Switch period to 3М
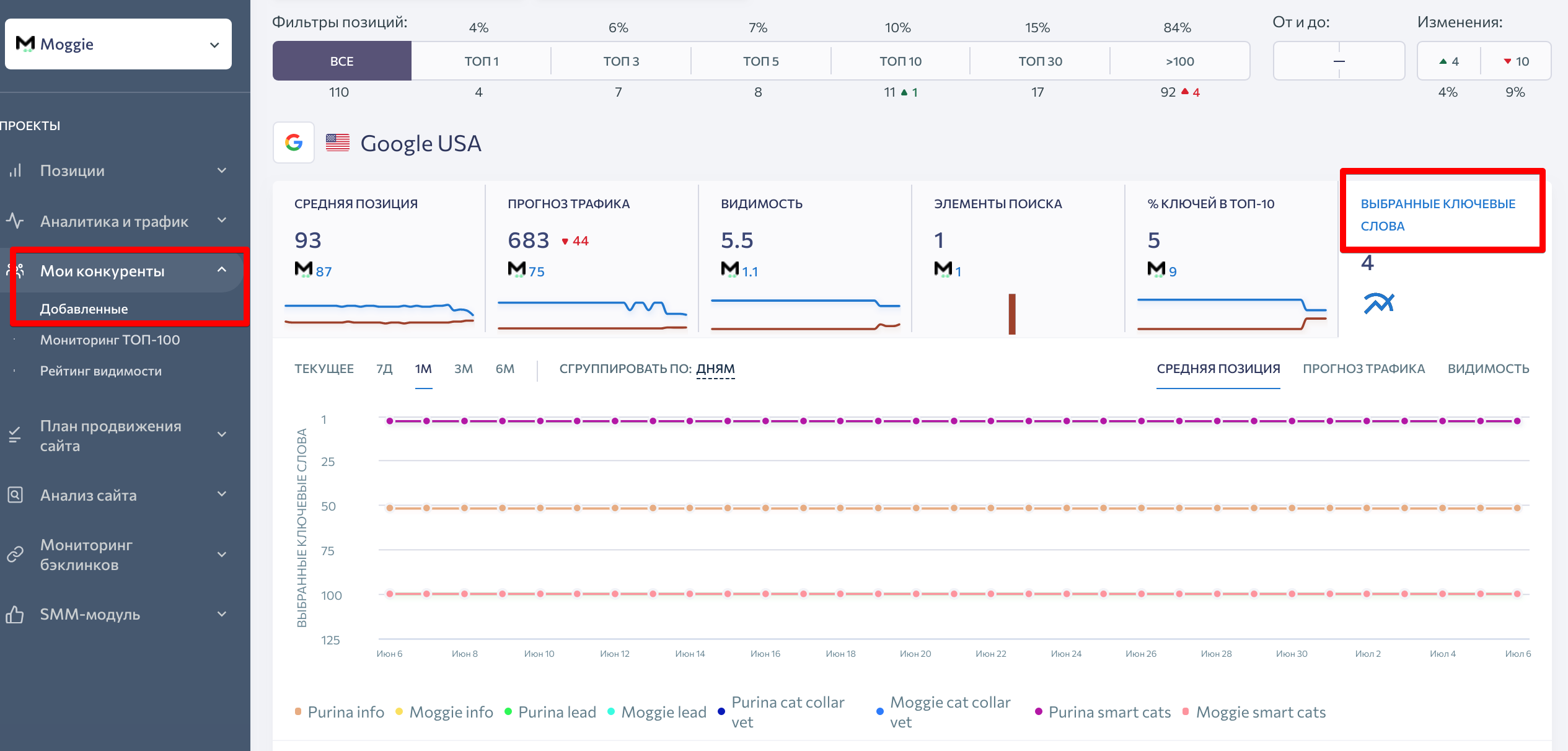 point(464,369)
